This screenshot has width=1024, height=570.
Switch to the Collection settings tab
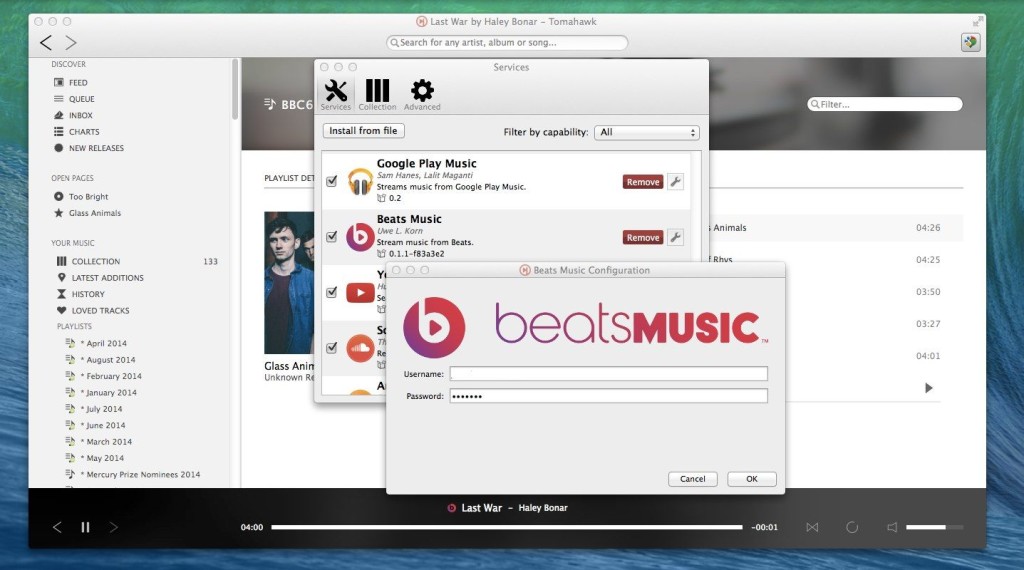coord(377,95)
